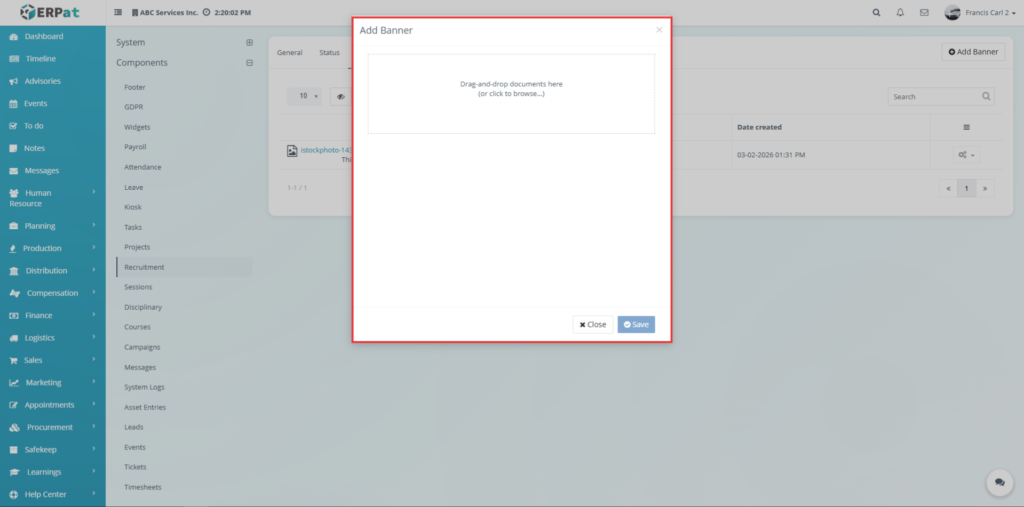Open the chat bubble widget

pyautogui.click(x=999, y=482)
